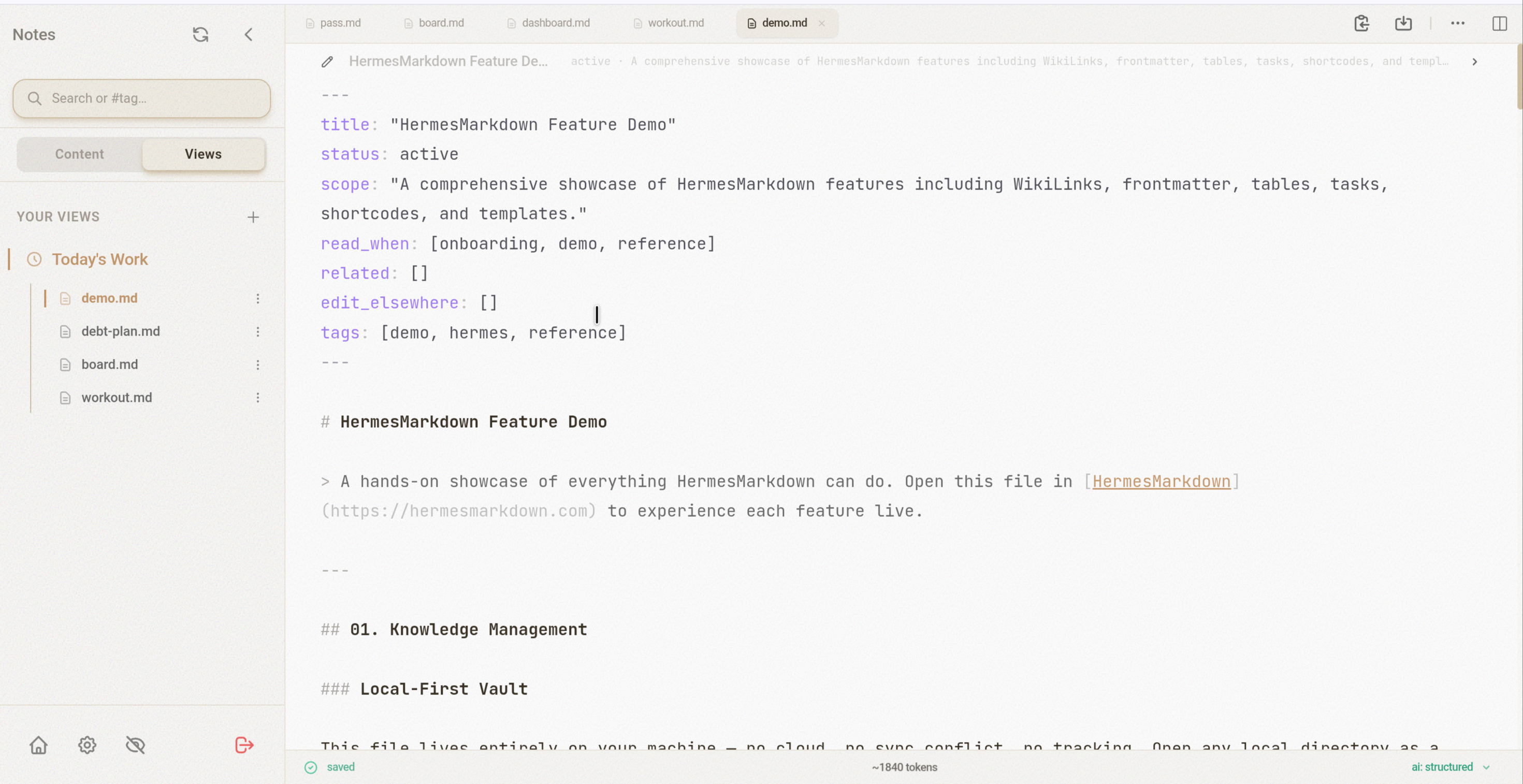1523x784 pixels.
Task: Click the 'Local-First Vault' heading
Action: pos(443,689)
